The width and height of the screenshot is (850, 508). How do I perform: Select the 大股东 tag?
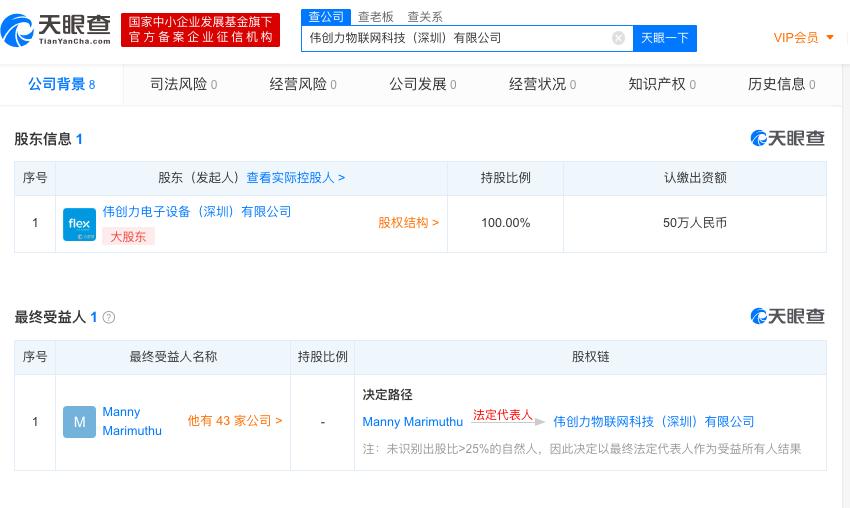click(128, 236)
